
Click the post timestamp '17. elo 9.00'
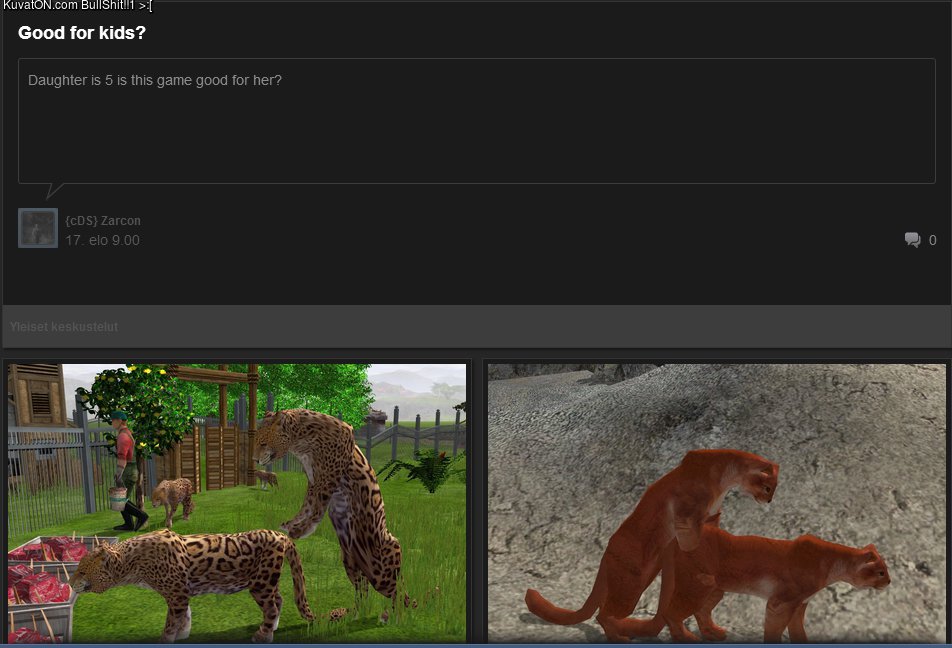pyautogui.click(x=102, y=241)
